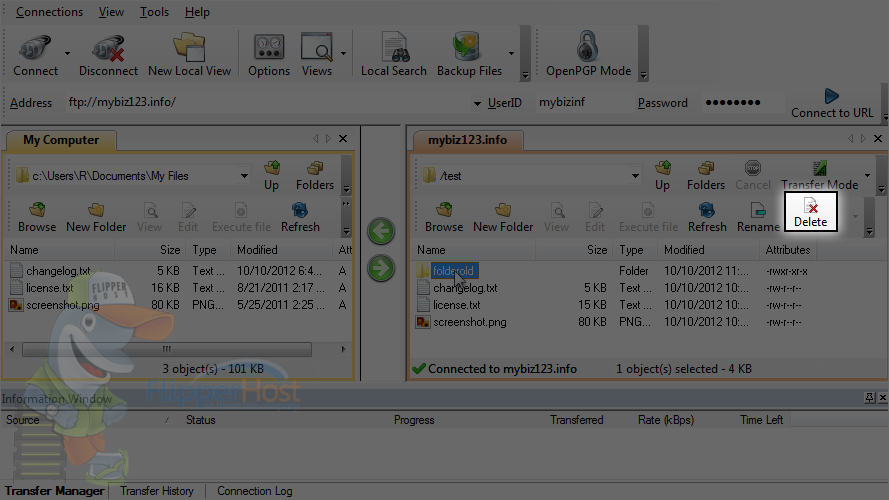Screen dimensions: 889x500
Task: Open the Connect button dropdown arrow
Action: tap(67, 54)
